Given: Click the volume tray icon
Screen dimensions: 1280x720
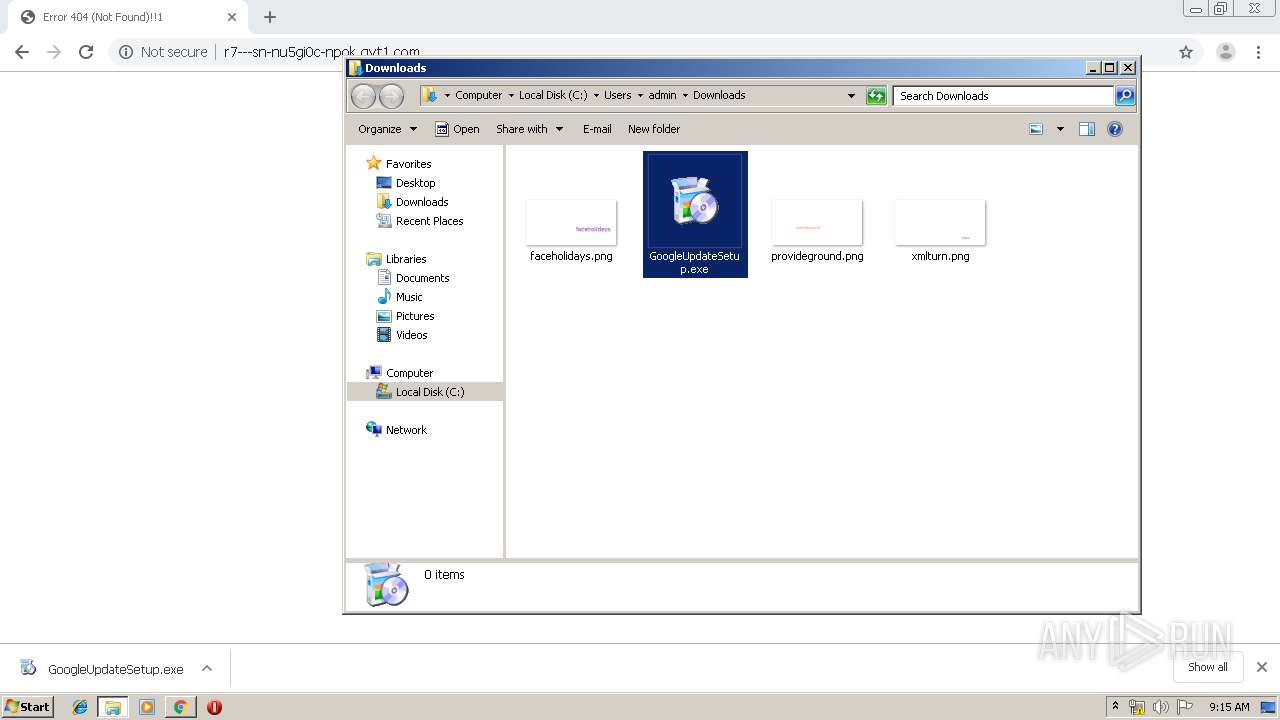Looking at the screenshot, I should coord(1160,707).
